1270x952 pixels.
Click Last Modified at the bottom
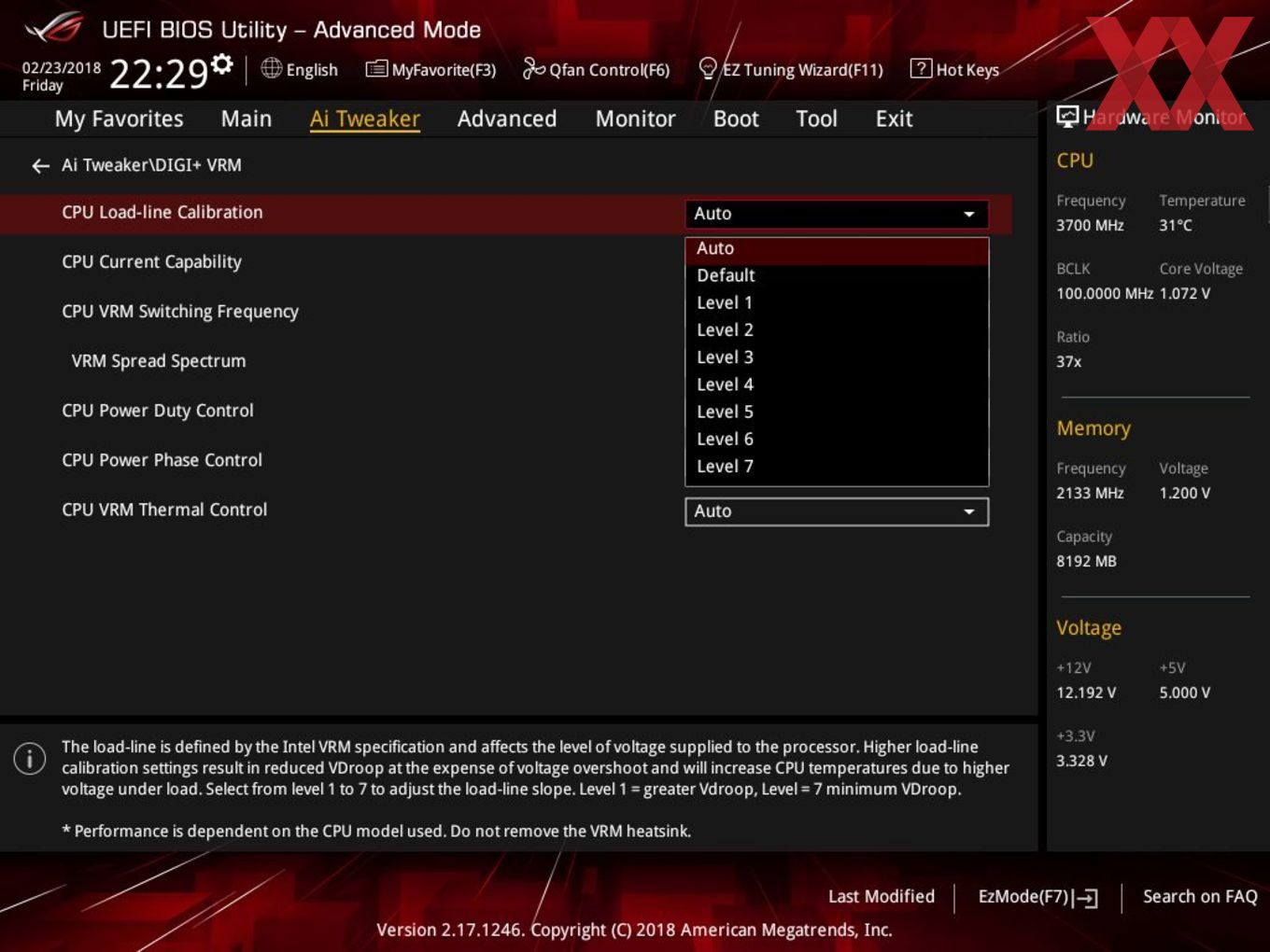881,896
